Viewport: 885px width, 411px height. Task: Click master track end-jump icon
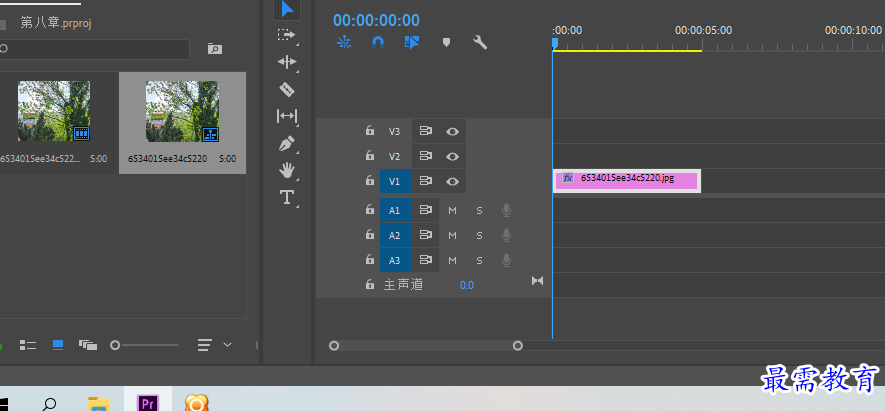pyautogui.click(x=537, y=280)
